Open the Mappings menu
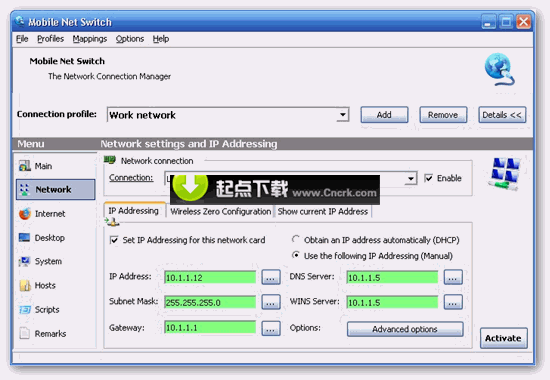 pos(90,39)
